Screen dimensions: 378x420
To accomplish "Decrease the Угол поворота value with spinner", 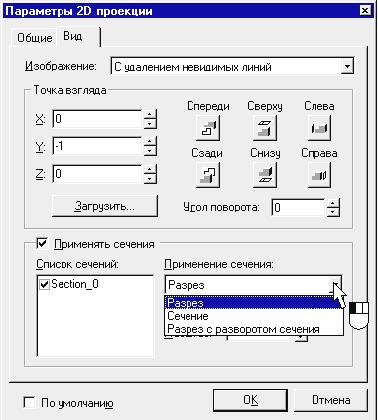I will coord(333,212).
